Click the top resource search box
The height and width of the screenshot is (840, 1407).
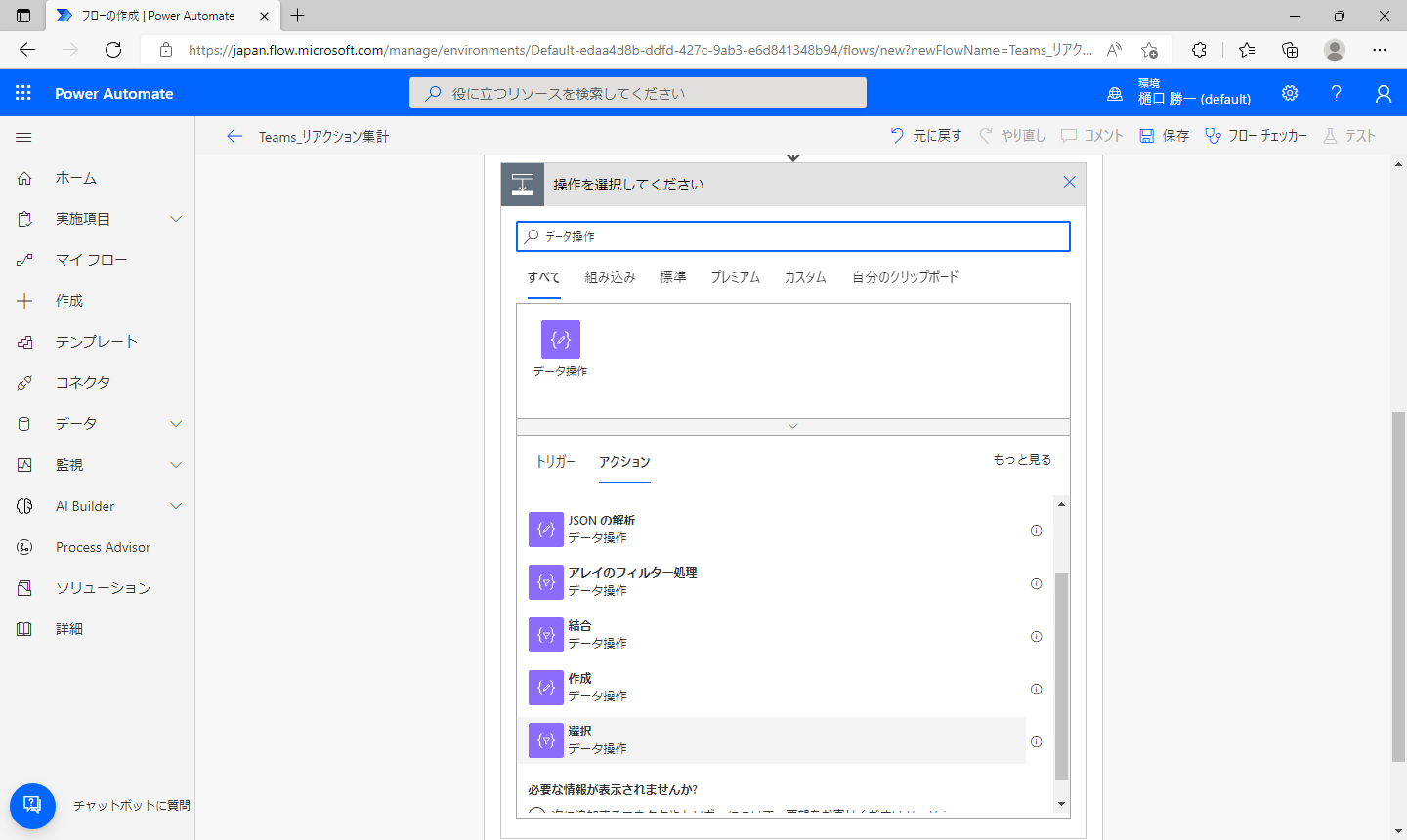point(638,93)
